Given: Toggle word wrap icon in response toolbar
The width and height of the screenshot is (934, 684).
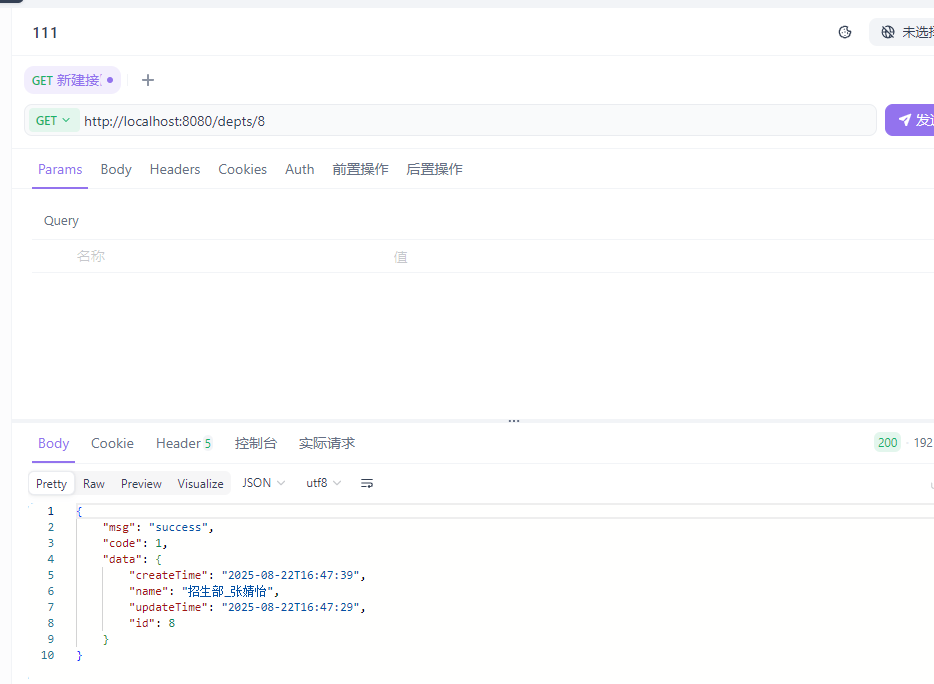Looking at the screenshot, I should coord(367,483).
